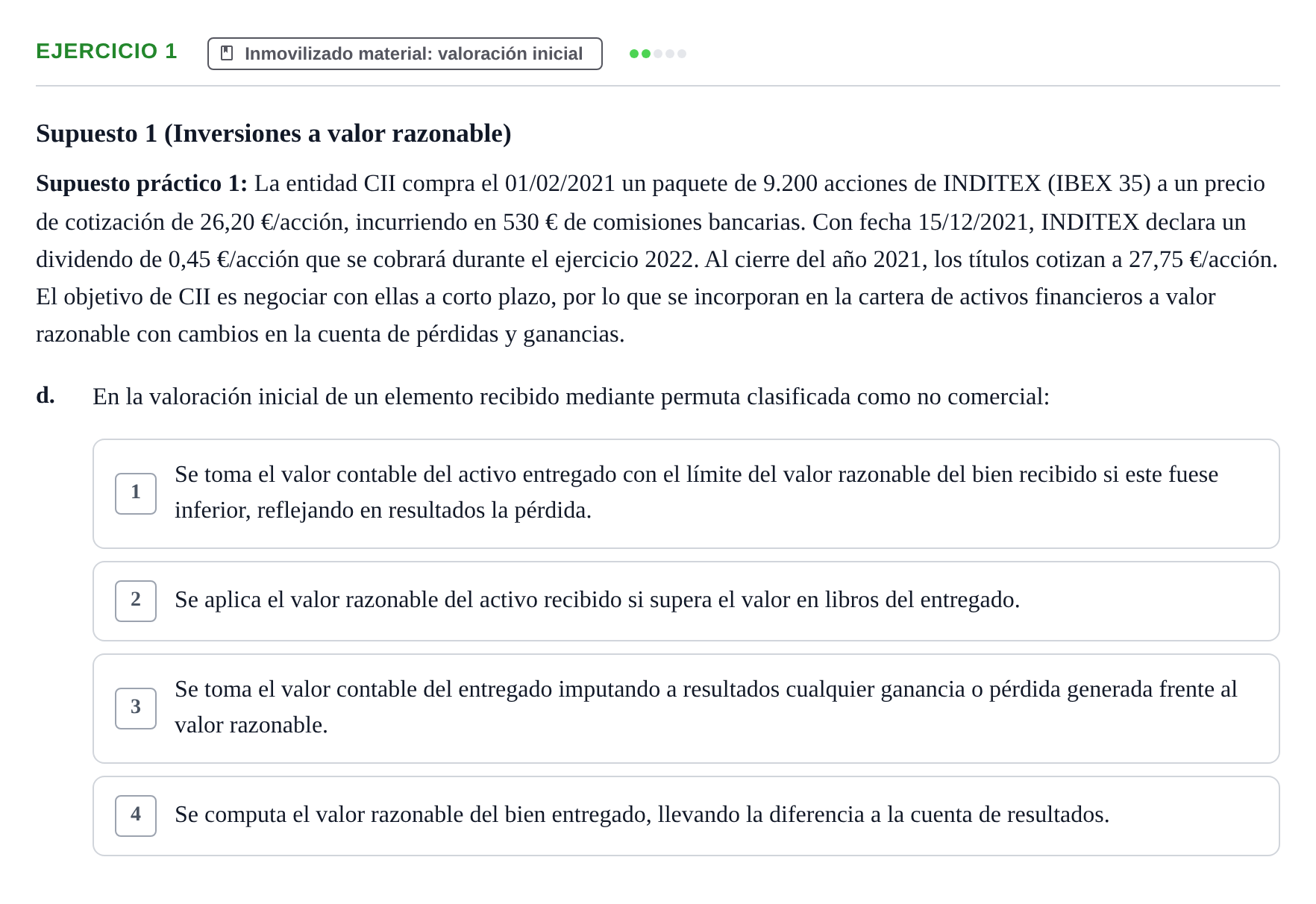Viewport: 1316px width, 904px height.
Task: Choose option 'Se toma el valor contable del entregado imputando a resultados'
Action: (x=686, y=709)
